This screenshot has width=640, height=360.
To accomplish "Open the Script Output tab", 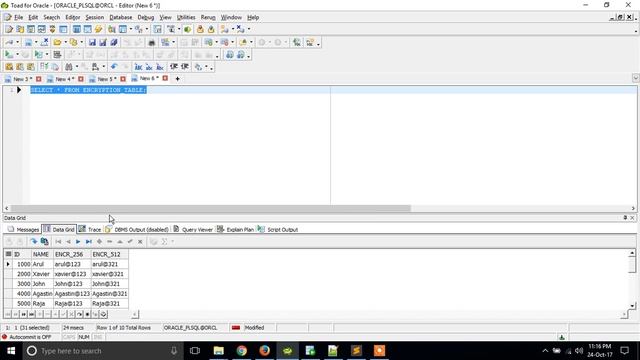I will tap(278, 229).
